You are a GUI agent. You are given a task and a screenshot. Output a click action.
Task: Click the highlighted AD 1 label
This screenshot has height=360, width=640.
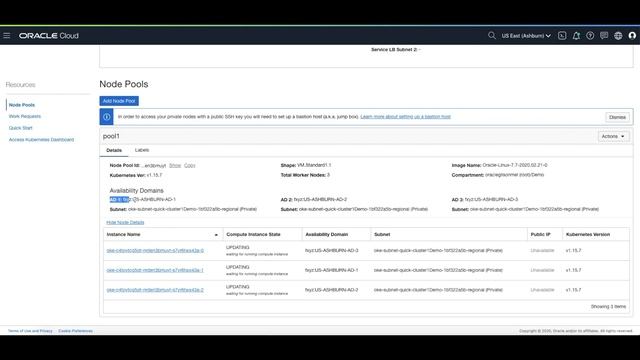pyautogui.click(x=119, y=199)
